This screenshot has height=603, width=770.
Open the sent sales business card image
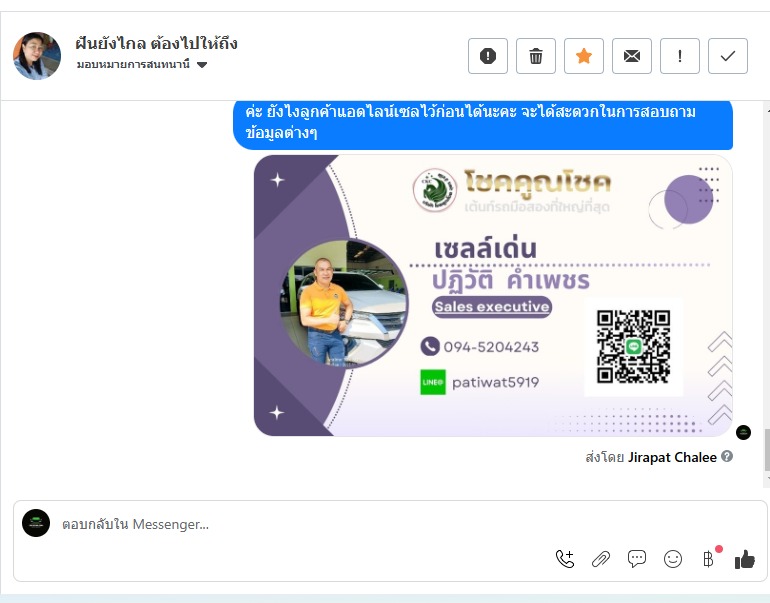pos(493,295)
